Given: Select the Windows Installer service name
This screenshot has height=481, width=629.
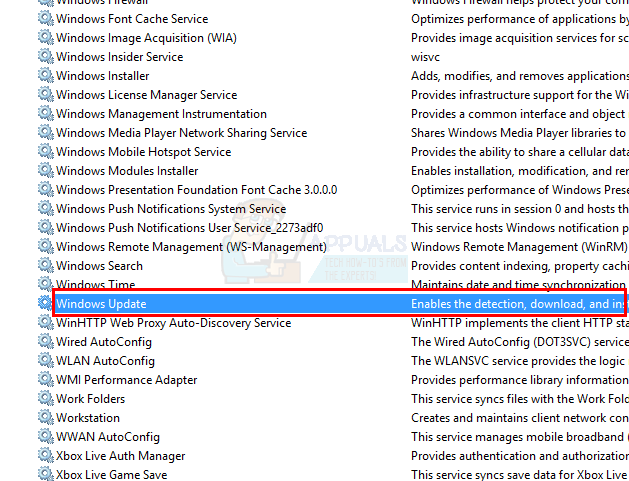Looking at the screenshot, I should tap(103, 76).
